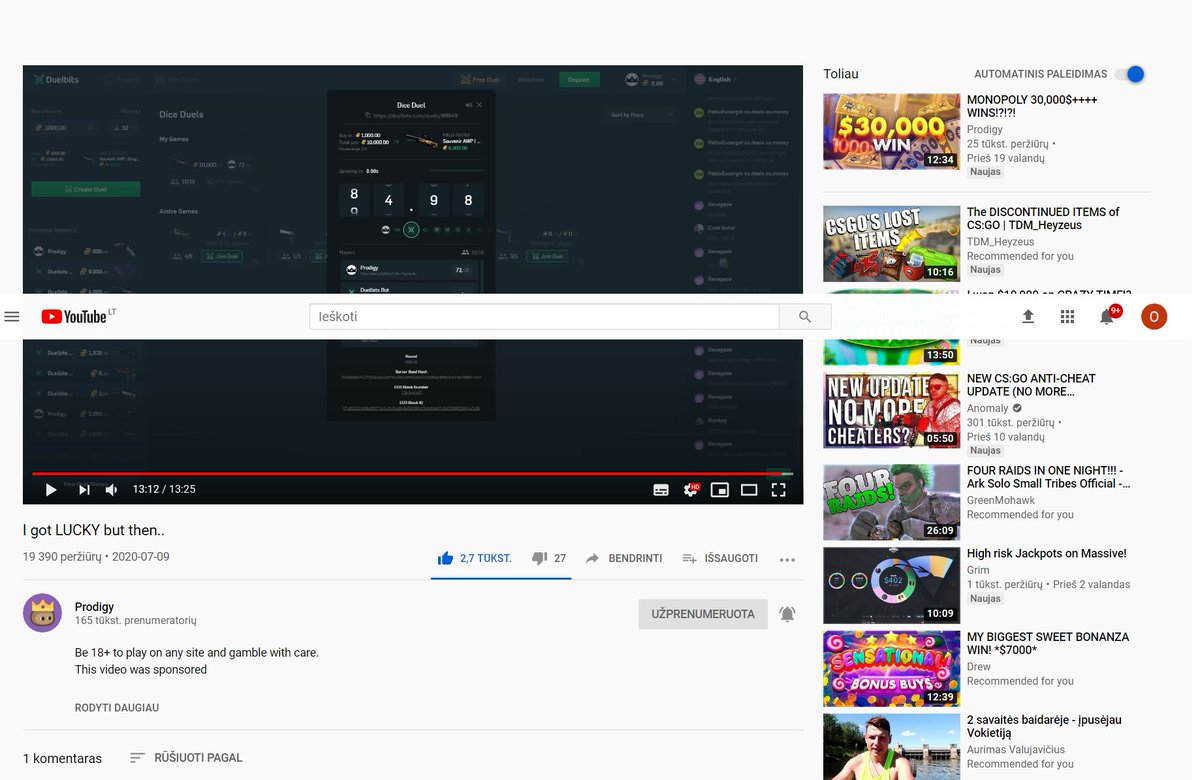Open NEW CS:GO ANTI-CHEAT UPDATE video
This screenshot has width=1200, height=780.
coord(1031,385)
